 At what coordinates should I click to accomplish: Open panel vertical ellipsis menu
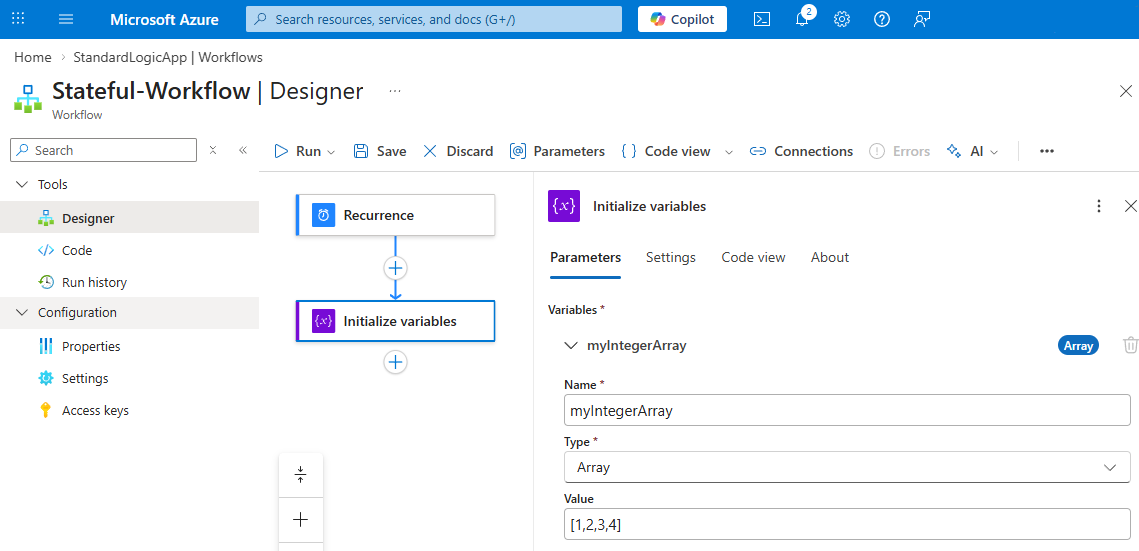pyautogui.click(x=1099, y=206)
